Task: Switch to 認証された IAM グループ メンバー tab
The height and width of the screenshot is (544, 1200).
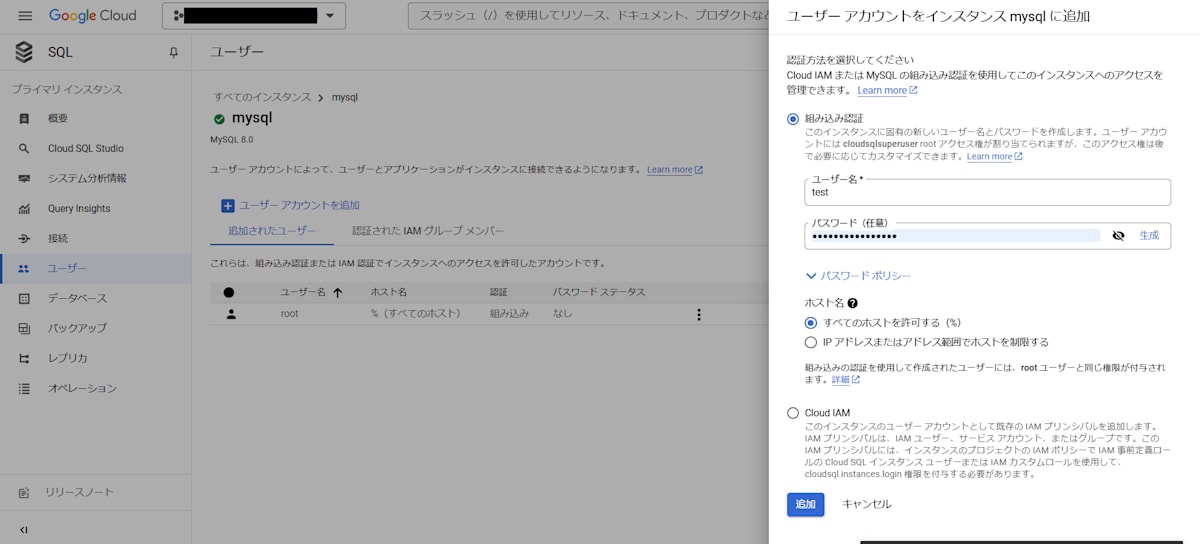Action: [x=428, y=231]
